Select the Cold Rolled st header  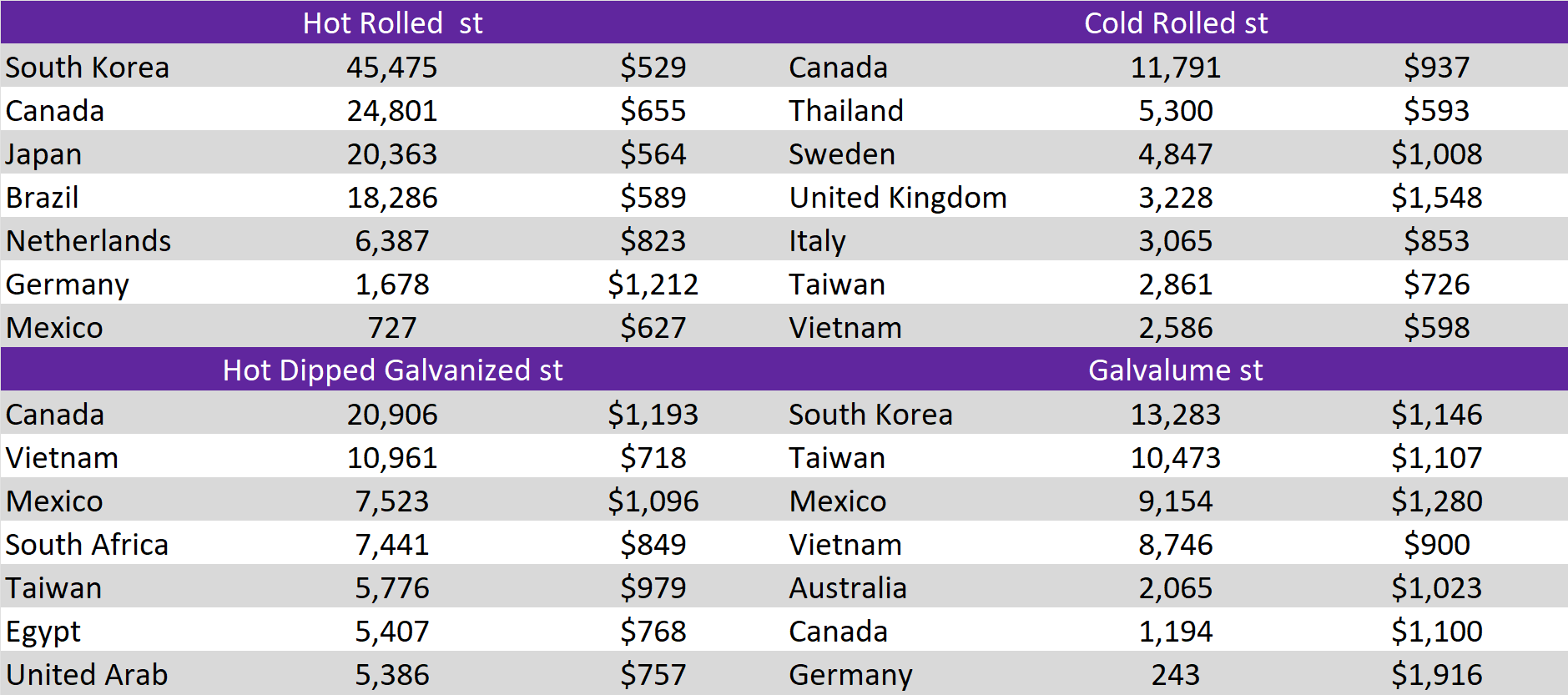tap(1175, 23)
